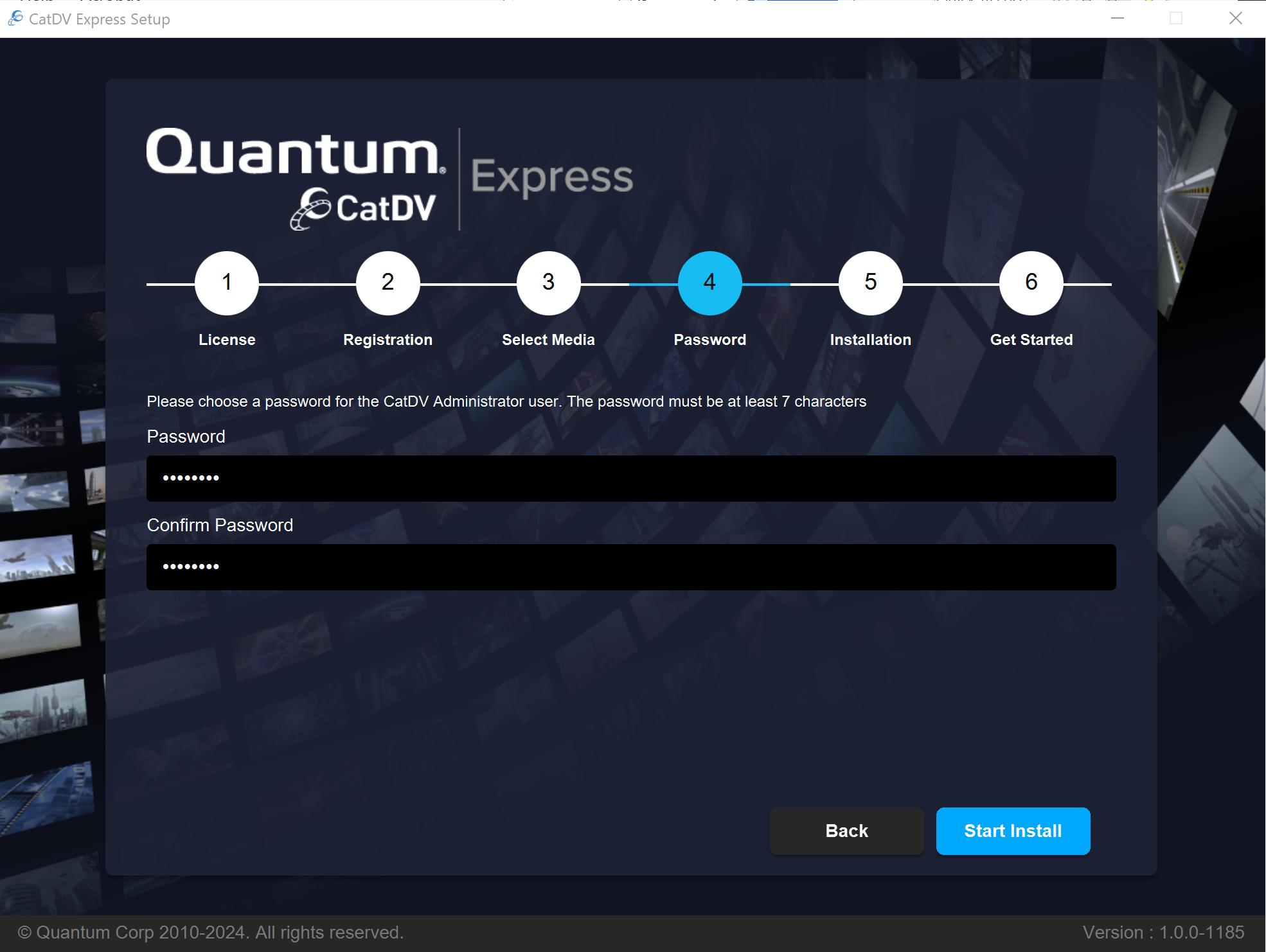This screenshot has height=952, width=1266.
Task: Click the Start Install button
Action: [x=1013, y=831]
